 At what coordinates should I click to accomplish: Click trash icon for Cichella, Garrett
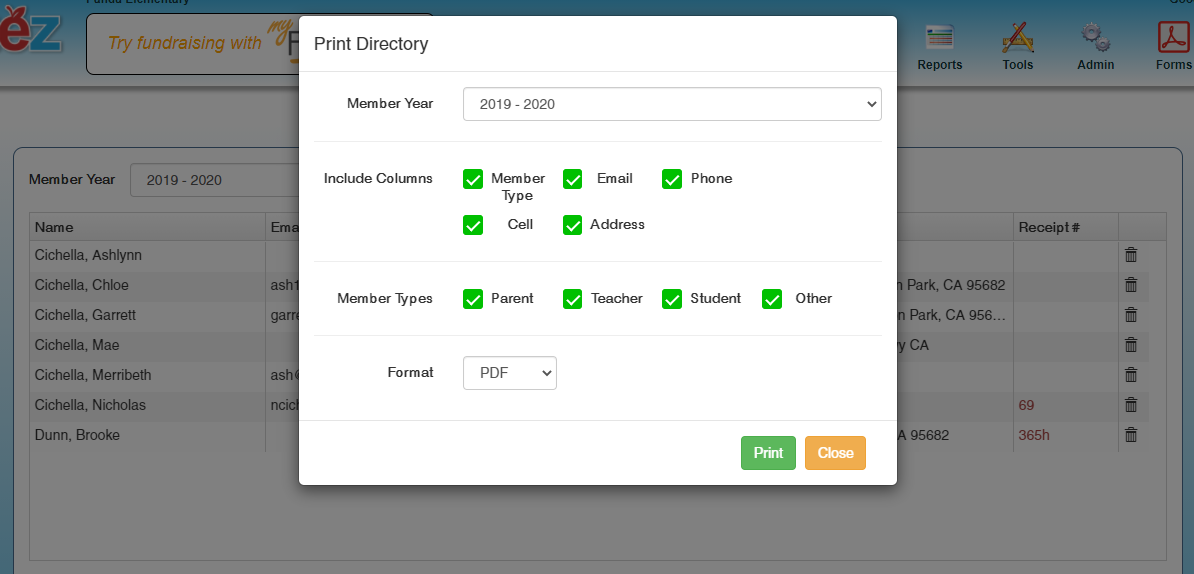pyautogui.click(x=1131, y=315)
